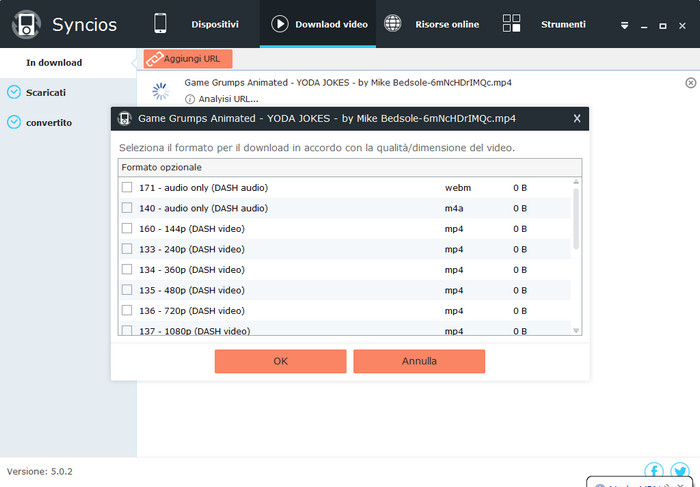Screen dimensions: 700x487
Task: Click the Analyisi URL info icon
Action: point(190,99)
